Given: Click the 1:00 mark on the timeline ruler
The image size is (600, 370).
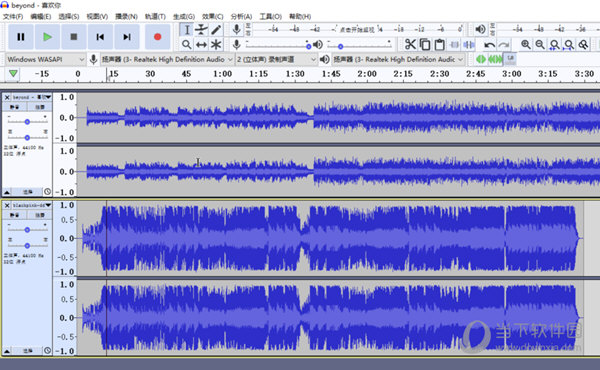Looking at the screenshot, I should (222, 74).
